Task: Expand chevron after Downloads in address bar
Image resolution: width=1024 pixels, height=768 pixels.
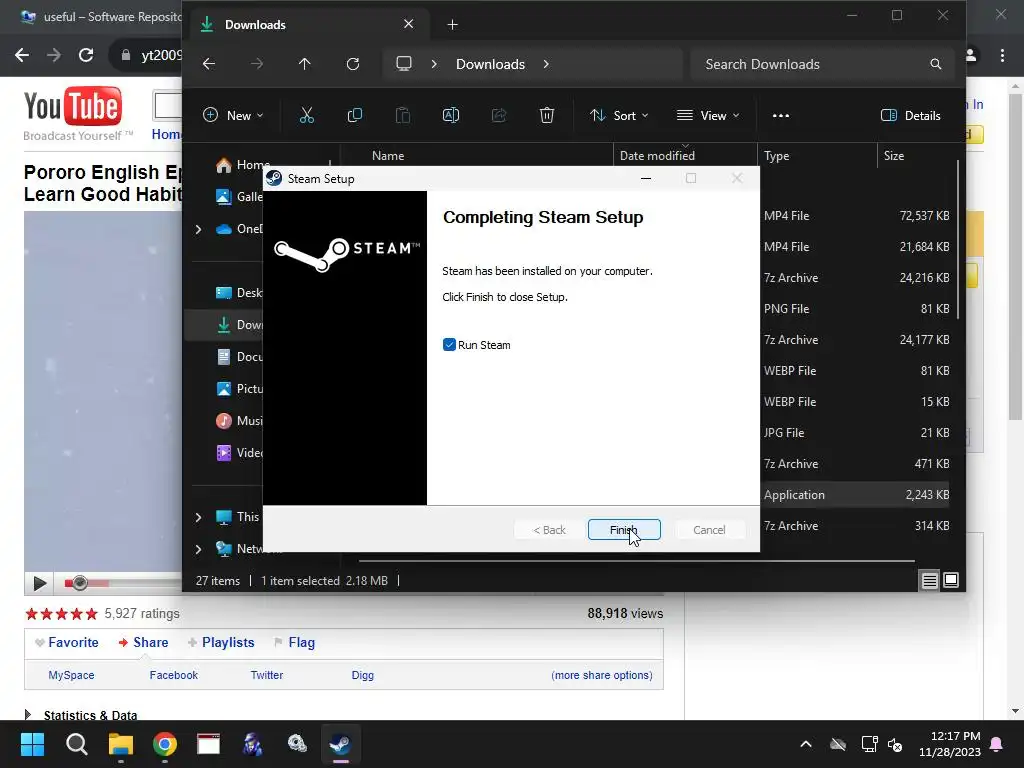Action: point(546,64)
